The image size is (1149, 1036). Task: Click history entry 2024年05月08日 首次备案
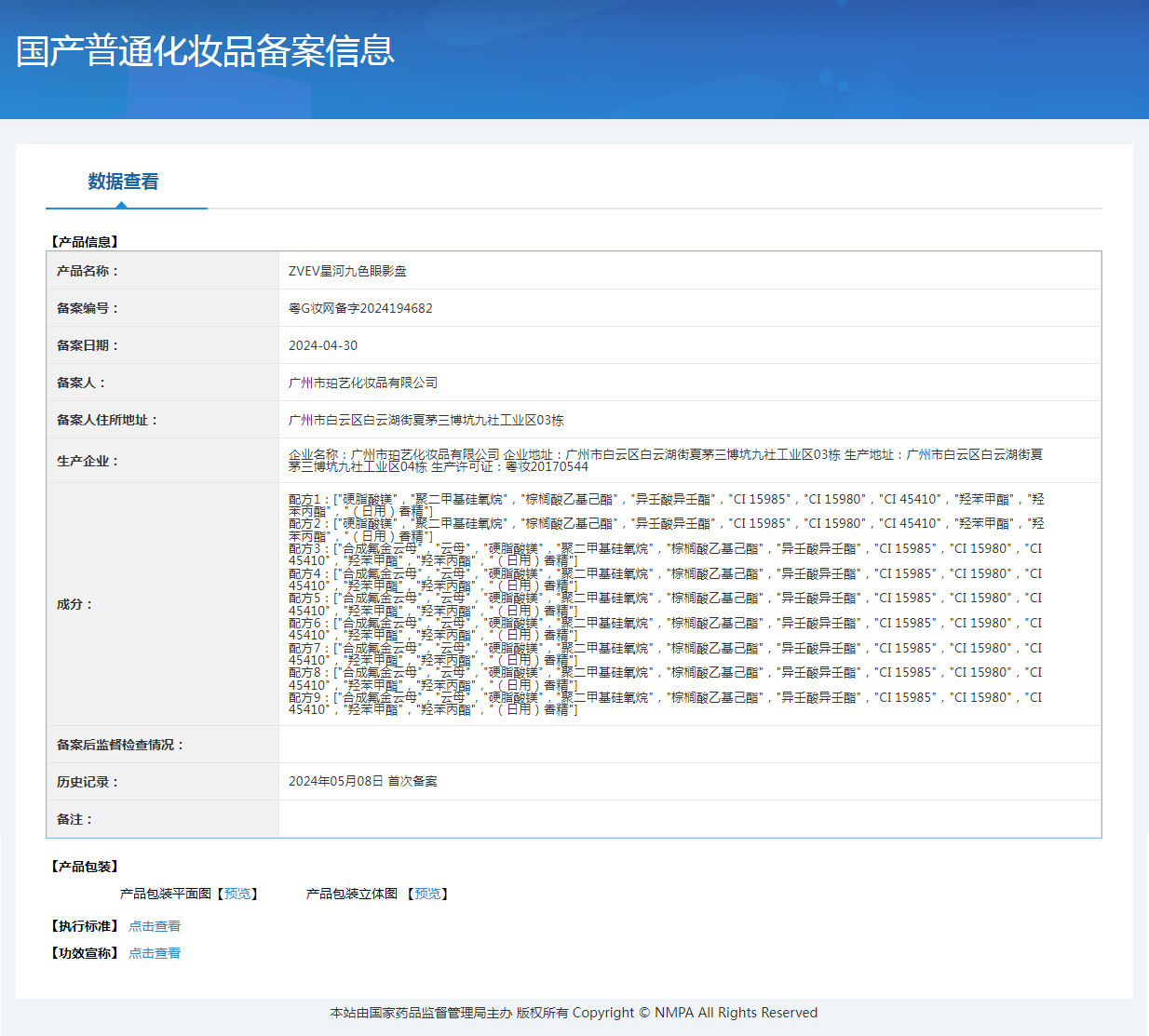point(363,781)
